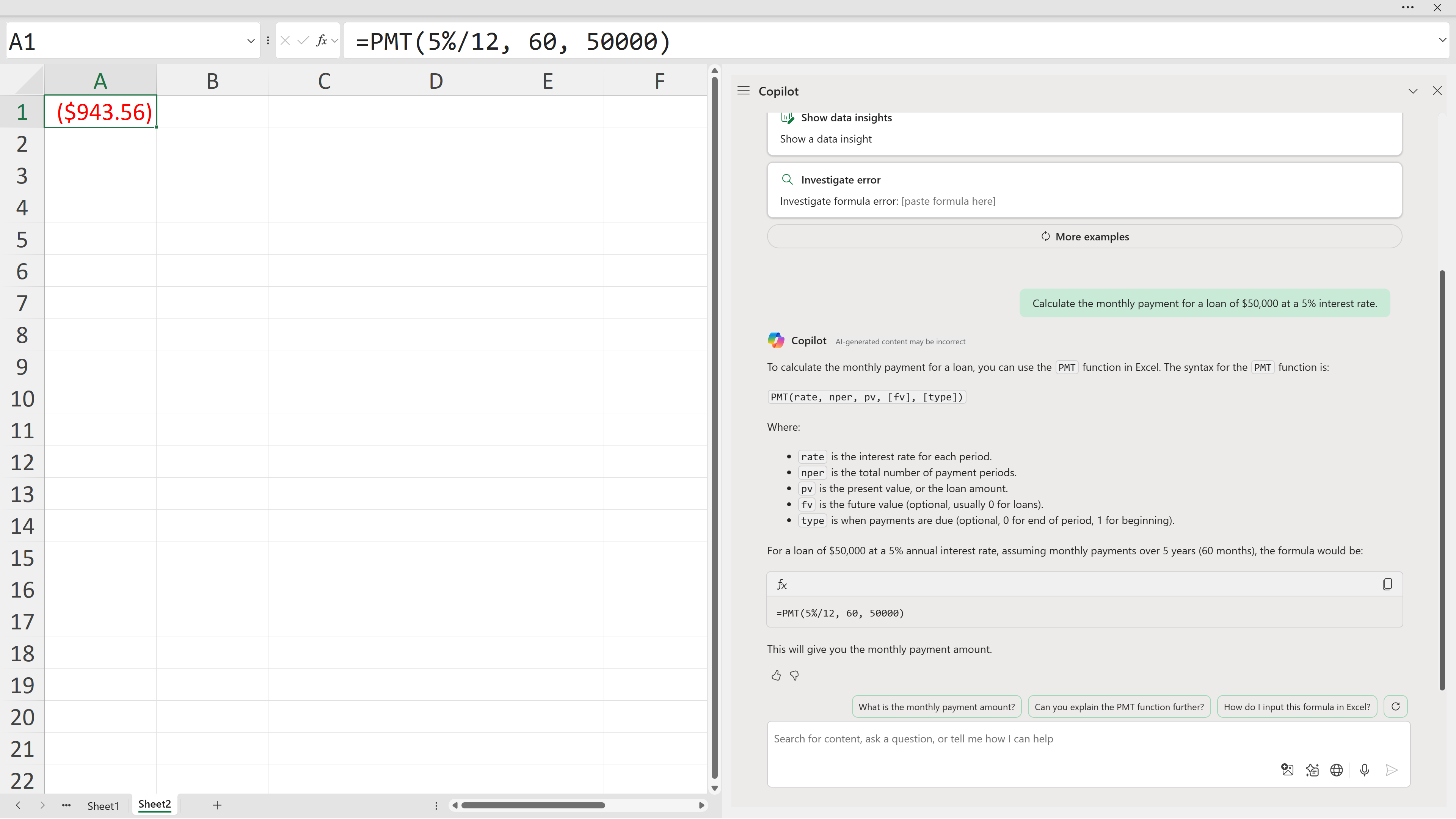The image size is (1456, 819).
Task: Click the send message arrow icon
Action: pos(1391,770)
